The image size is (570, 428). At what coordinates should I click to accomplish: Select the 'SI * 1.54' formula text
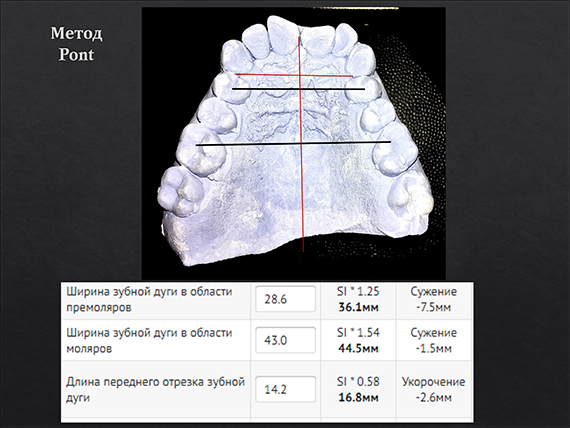coord(358,332)
